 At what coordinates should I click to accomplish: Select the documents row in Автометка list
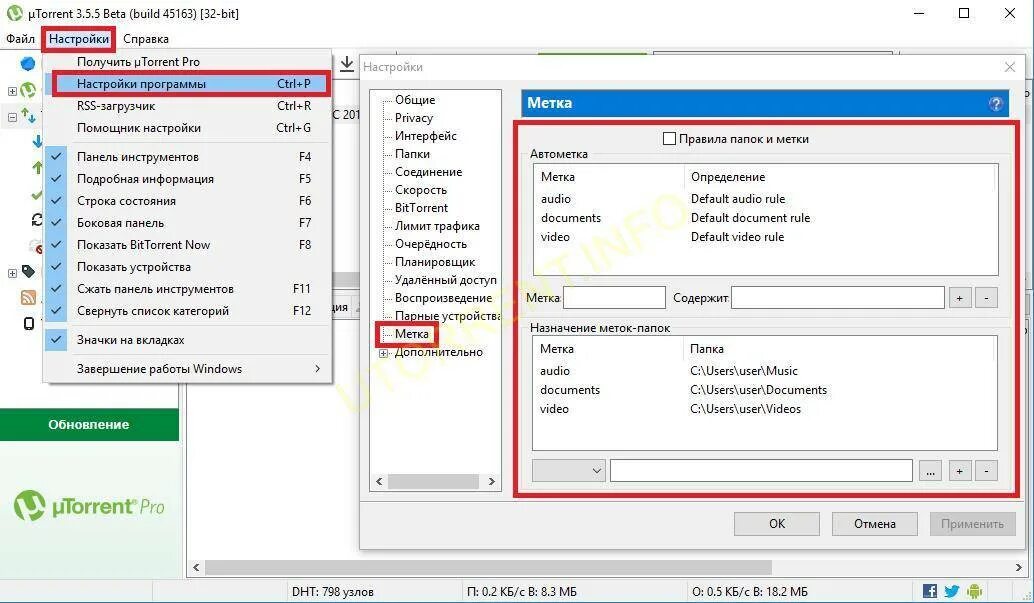pos(765,218)
